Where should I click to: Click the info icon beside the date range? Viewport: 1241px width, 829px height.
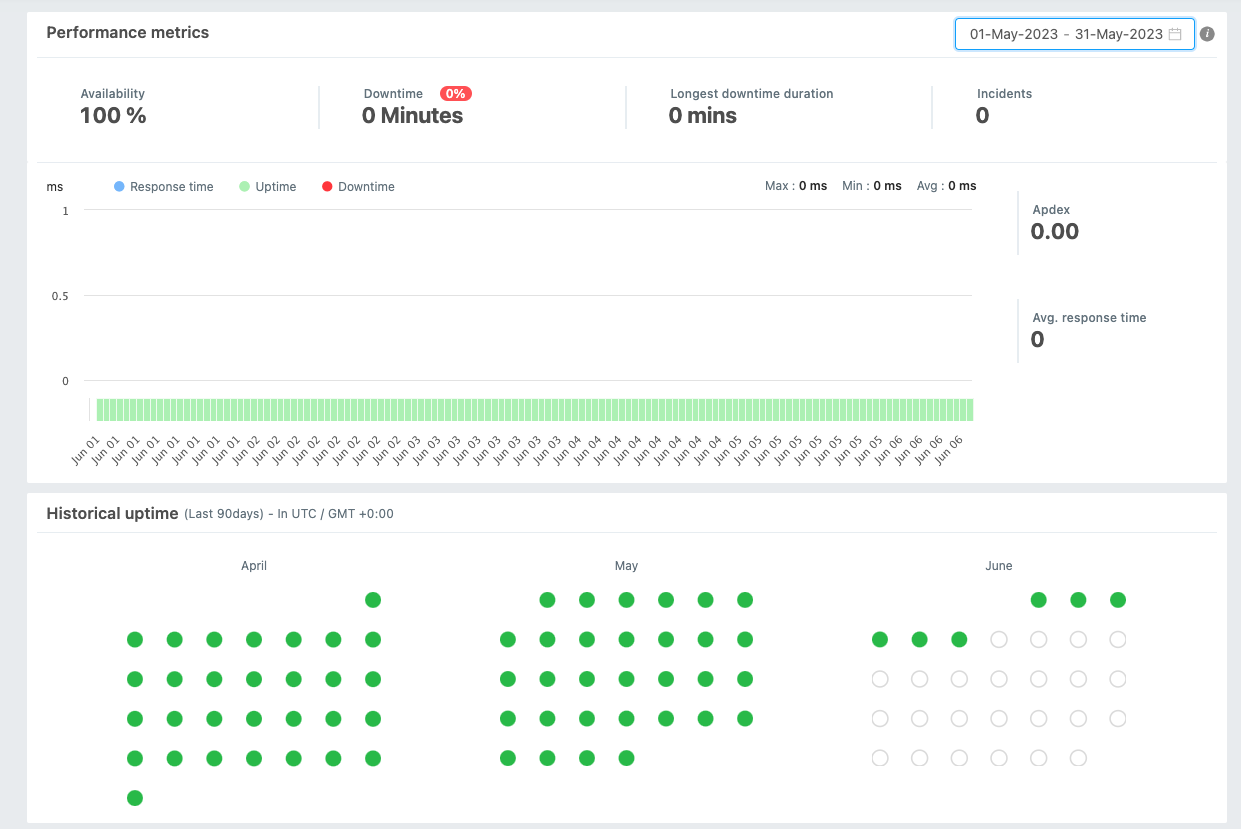tap(1206, 33)
